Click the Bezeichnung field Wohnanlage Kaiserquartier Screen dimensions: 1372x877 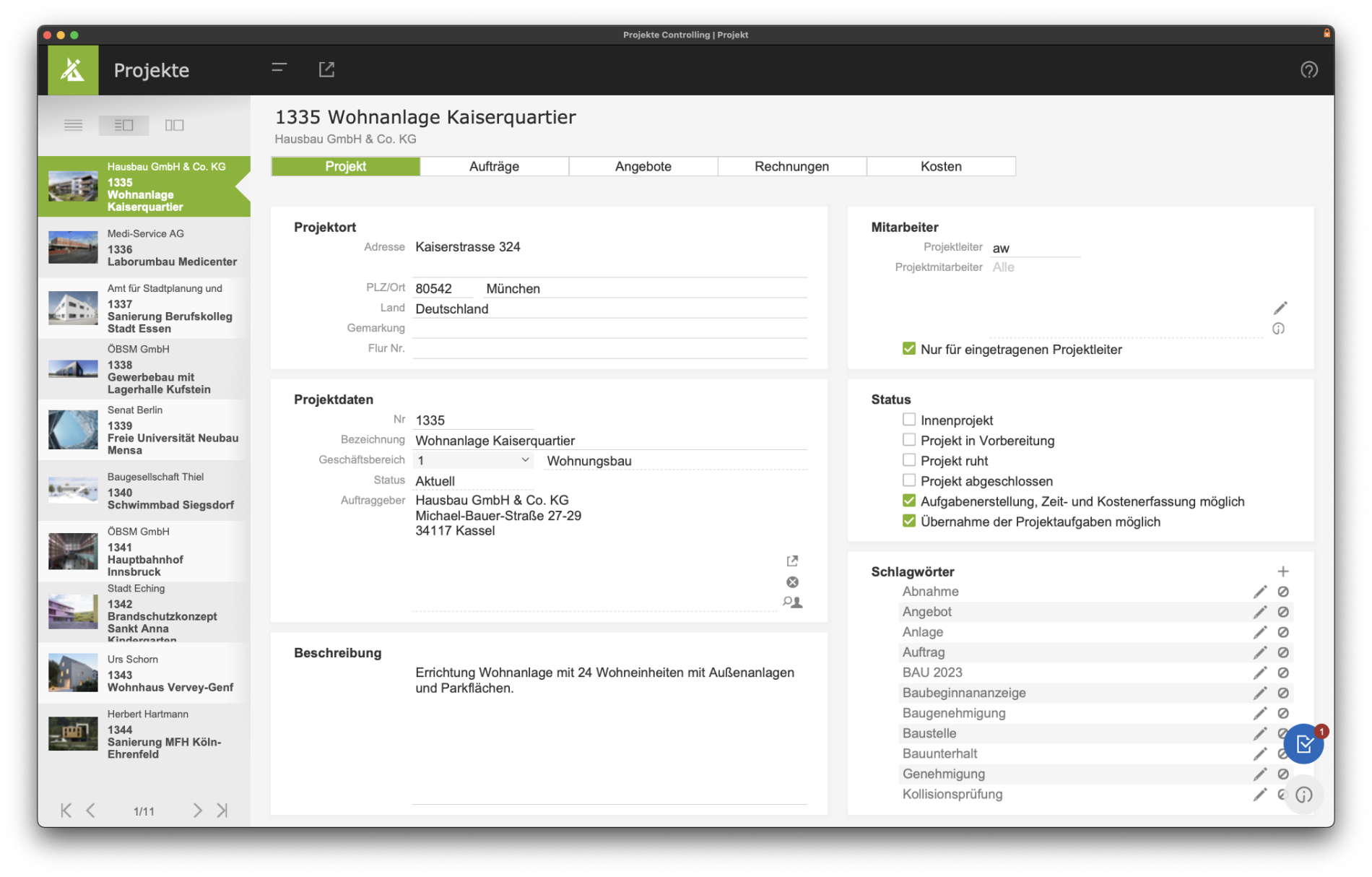pyautogui.click(x=609, y=440)
